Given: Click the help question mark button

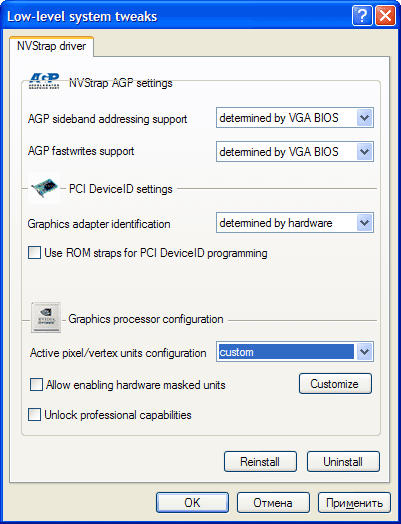Looking at the screenshot, I should tap(362, 15).
